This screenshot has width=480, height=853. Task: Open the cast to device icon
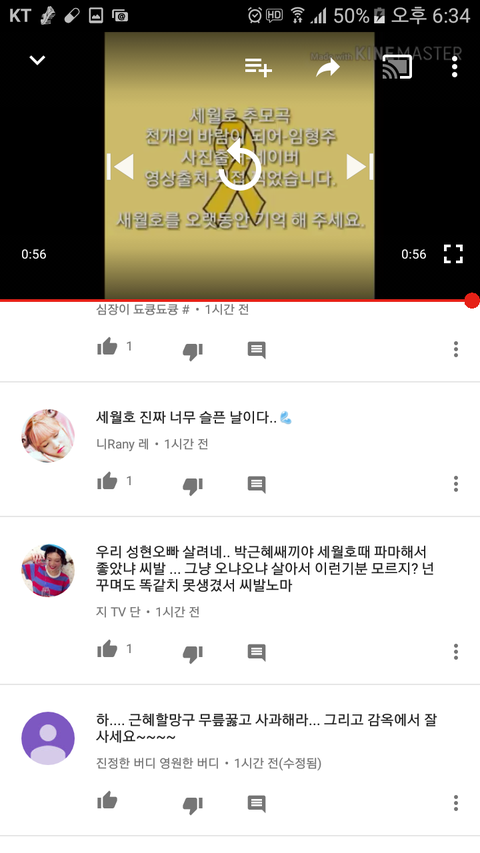coord(397,67)
